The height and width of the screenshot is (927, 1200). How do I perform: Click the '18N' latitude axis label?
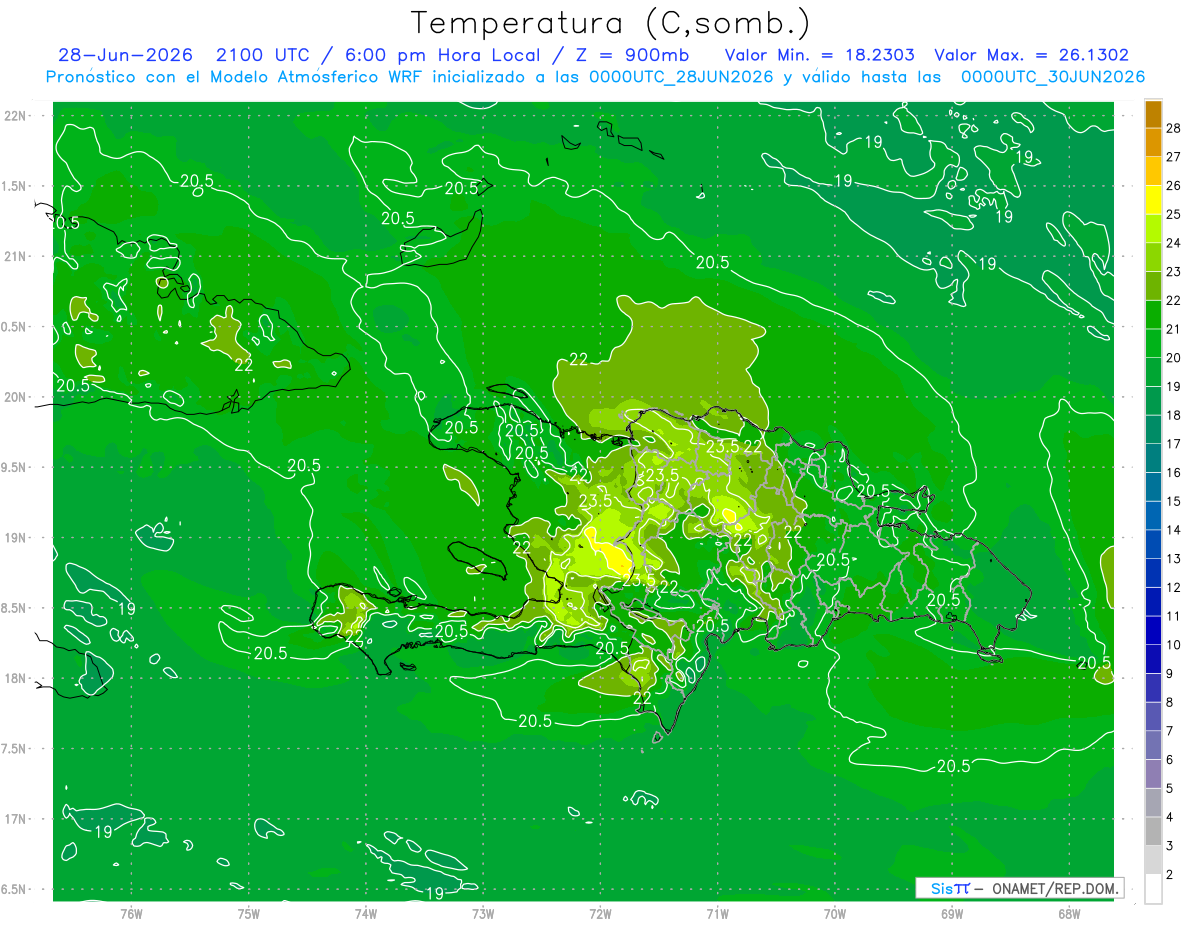click(x=16, y=678)
